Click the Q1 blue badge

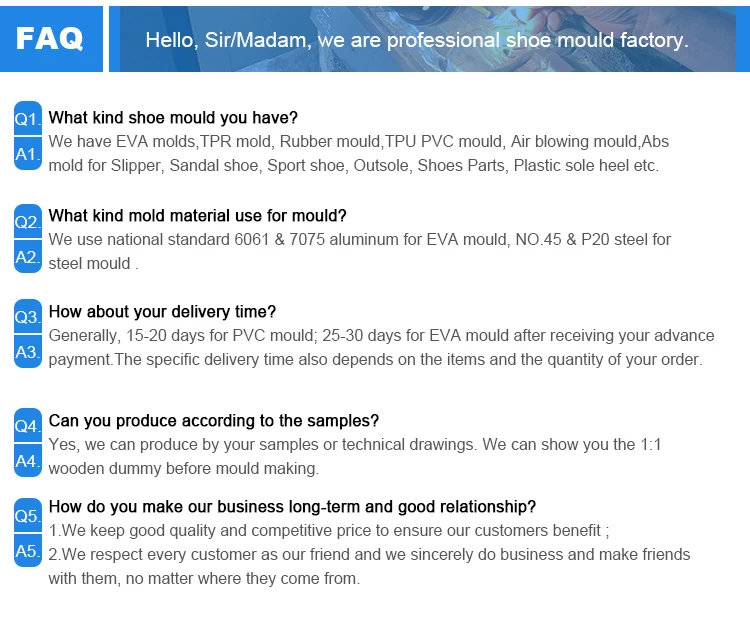[x=28, y=118]
